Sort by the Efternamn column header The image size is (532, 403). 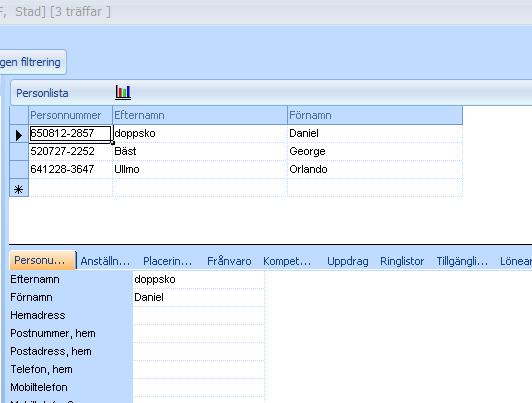point(200,115)
